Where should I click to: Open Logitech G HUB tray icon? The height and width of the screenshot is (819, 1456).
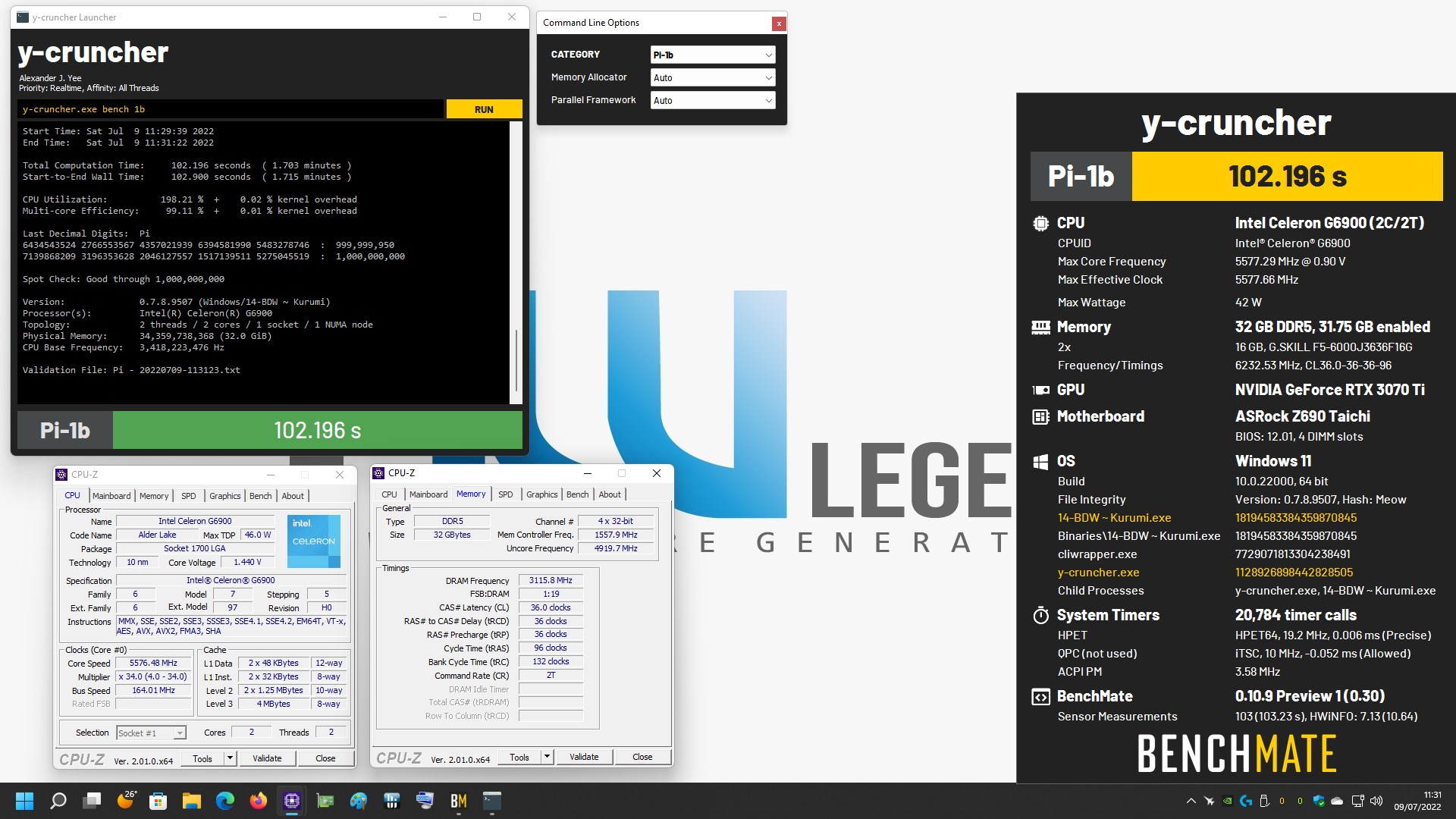pyautogui.click(x=1245, y=801)
